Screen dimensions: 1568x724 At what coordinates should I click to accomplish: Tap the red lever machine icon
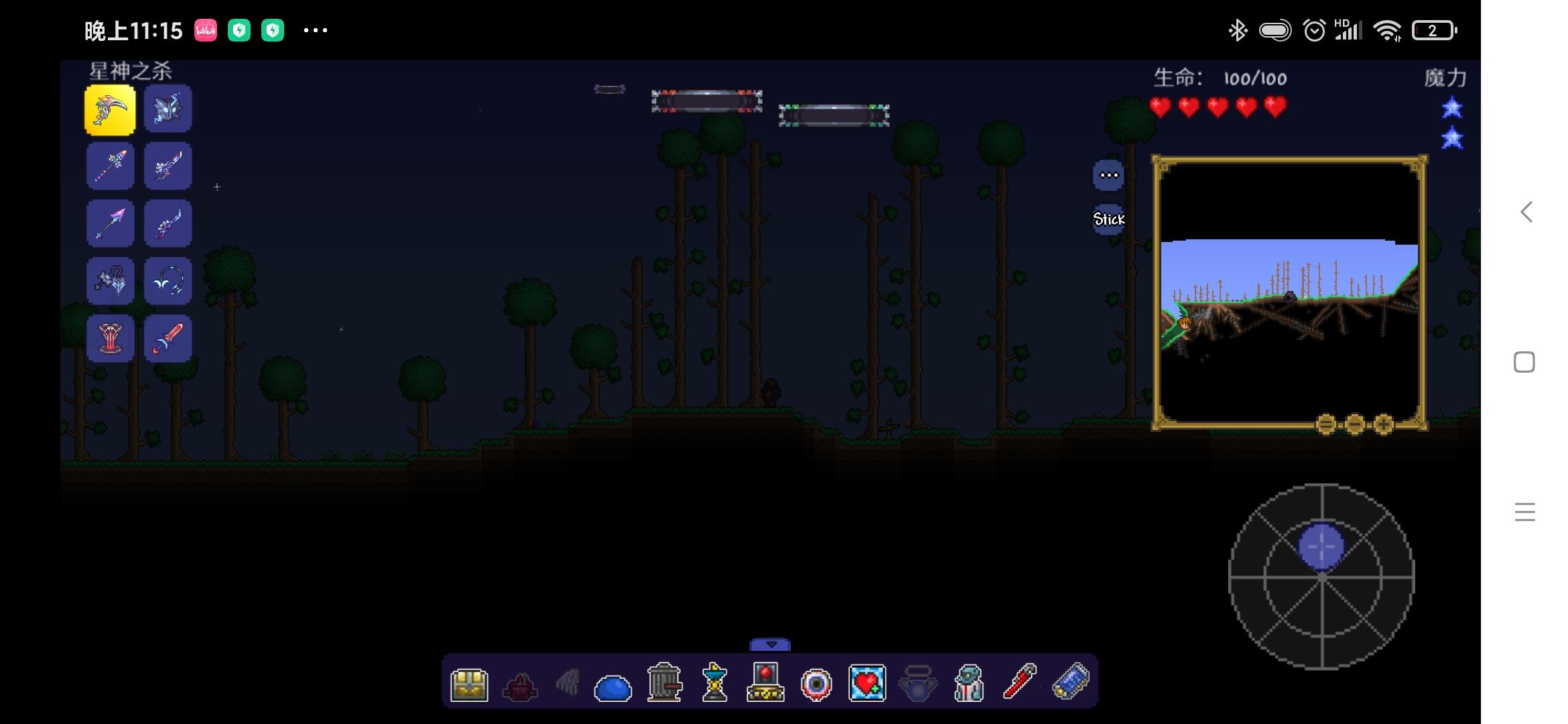pyautogui.click(x=765, y=682)
